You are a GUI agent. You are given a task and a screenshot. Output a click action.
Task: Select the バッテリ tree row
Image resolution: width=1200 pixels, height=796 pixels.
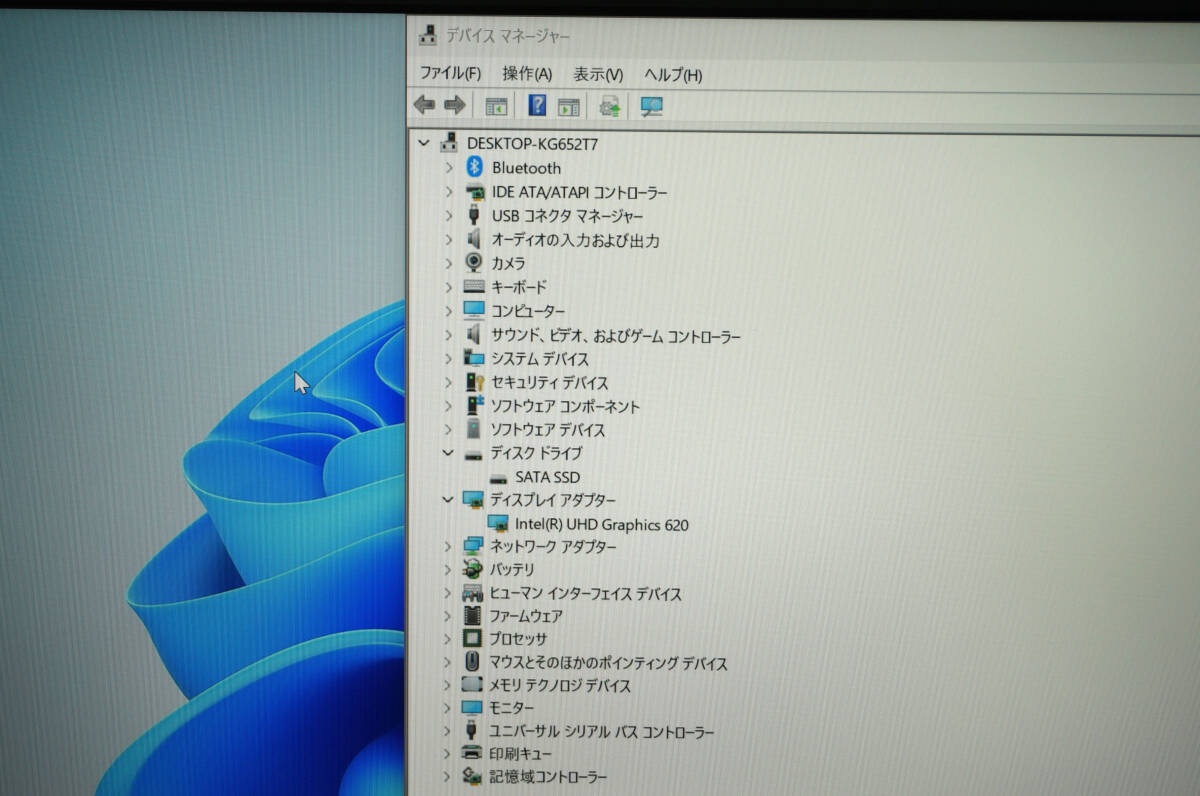[x=512, y=569]
